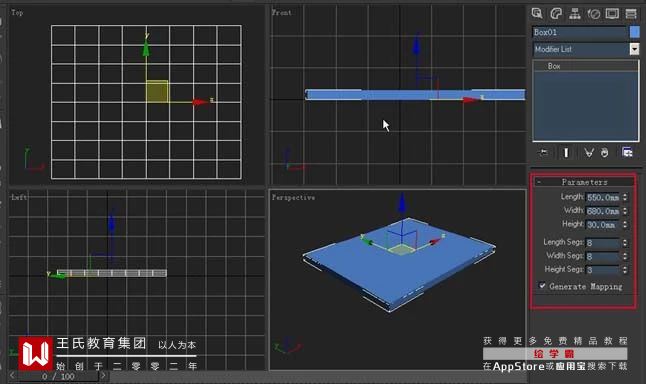Click the Height spinner arrows
The height and width of the screenshot is (384, 646).
pyautogui.click(x=625, y=225)
